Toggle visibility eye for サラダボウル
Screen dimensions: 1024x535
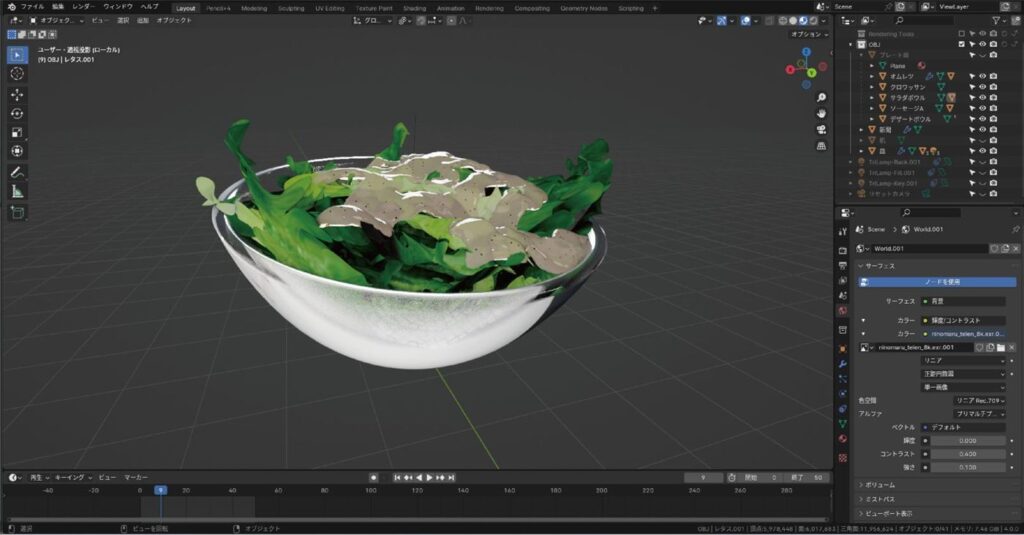982,97
